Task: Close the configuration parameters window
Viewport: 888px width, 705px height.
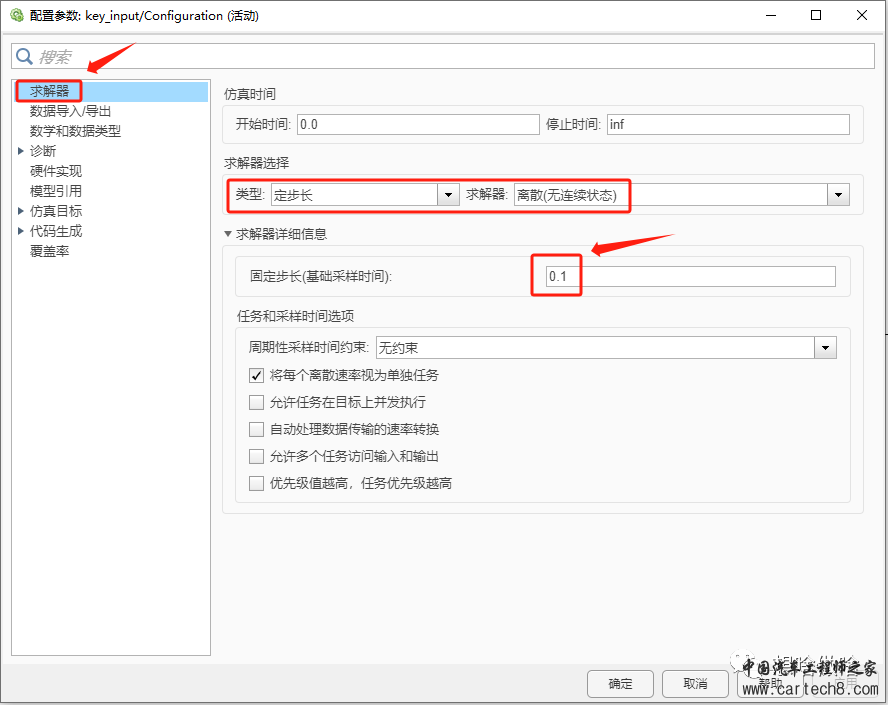Action: pos(862,15)
